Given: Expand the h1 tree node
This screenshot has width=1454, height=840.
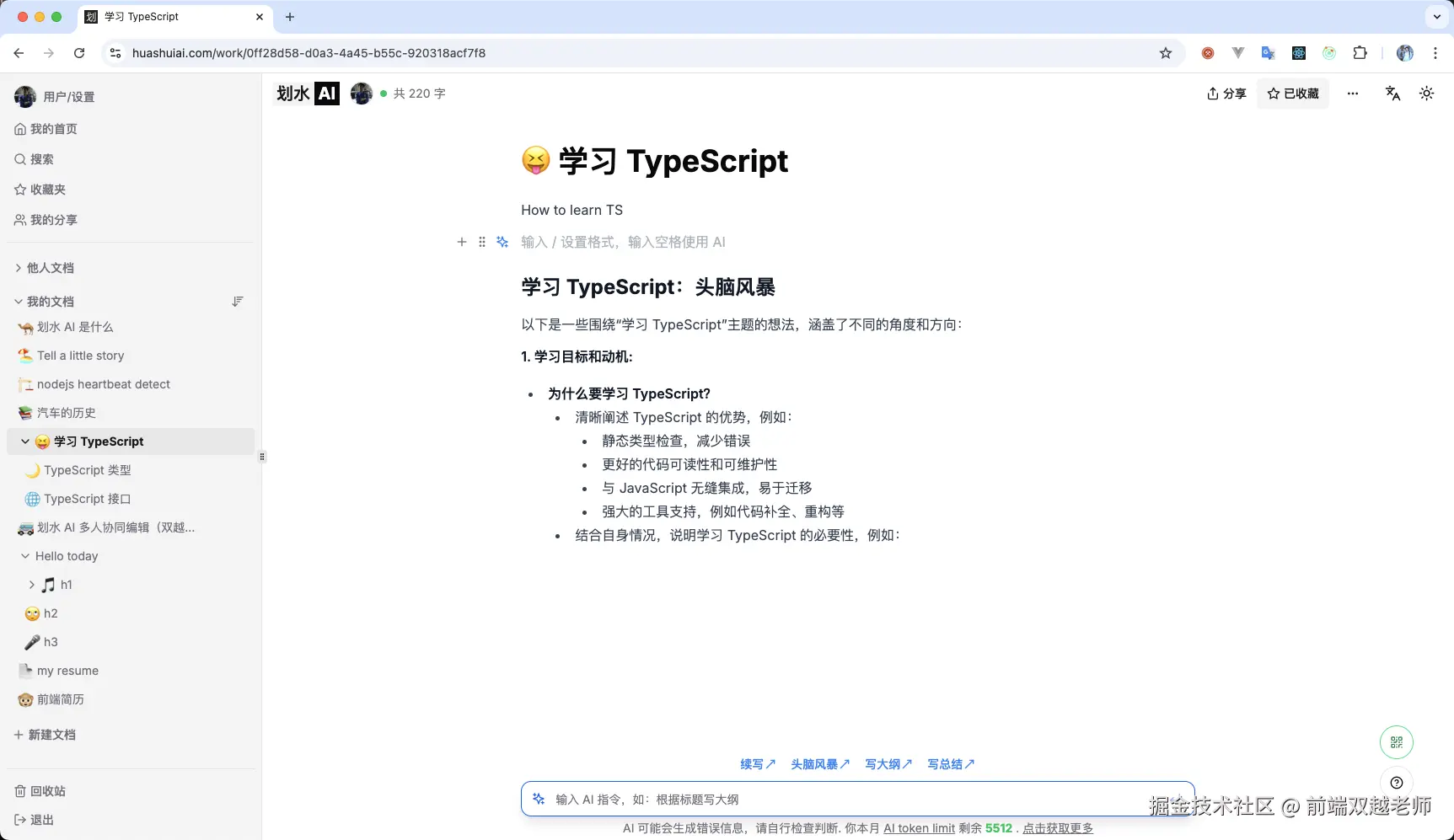Looking at the screenshot, I should pos(32,585).
